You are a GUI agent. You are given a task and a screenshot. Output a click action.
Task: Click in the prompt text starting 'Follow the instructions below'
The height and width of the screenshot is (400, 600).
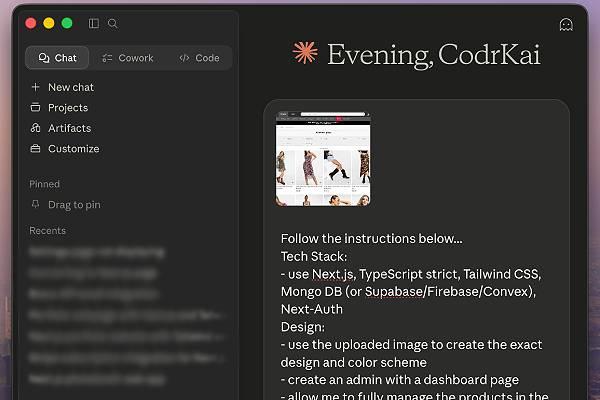372,238
